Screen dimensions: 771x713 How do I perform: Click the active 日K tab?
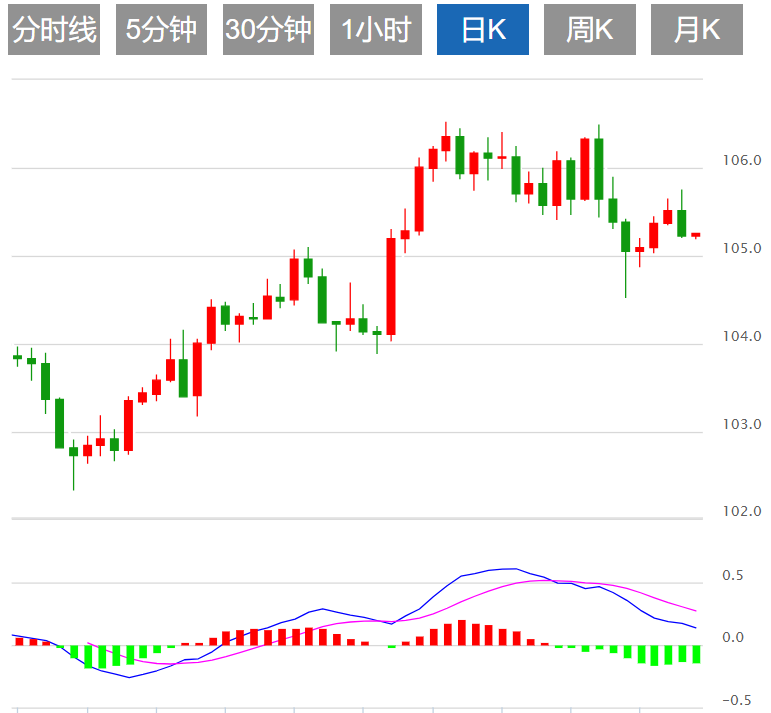tap(483, 30)
